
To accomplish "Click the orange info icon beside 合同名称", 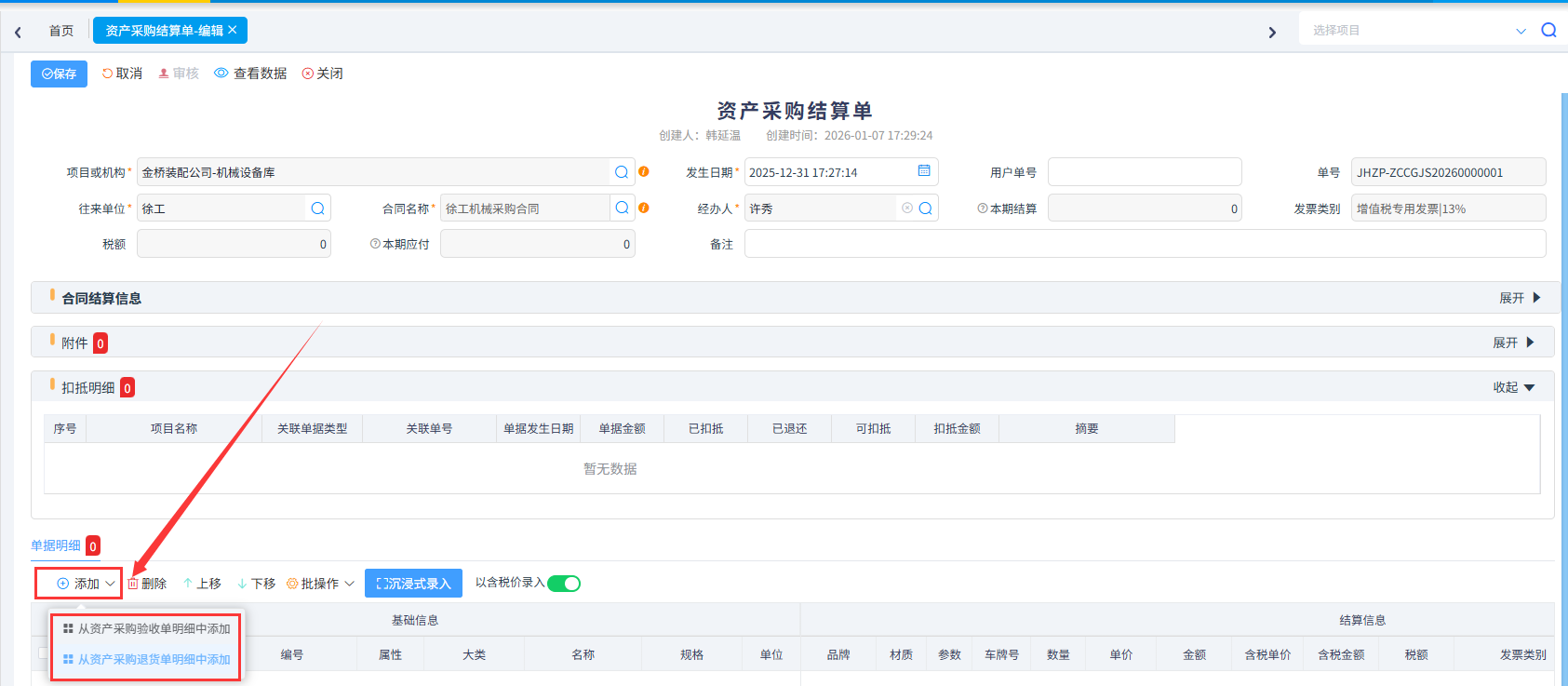I will point(644,208).
